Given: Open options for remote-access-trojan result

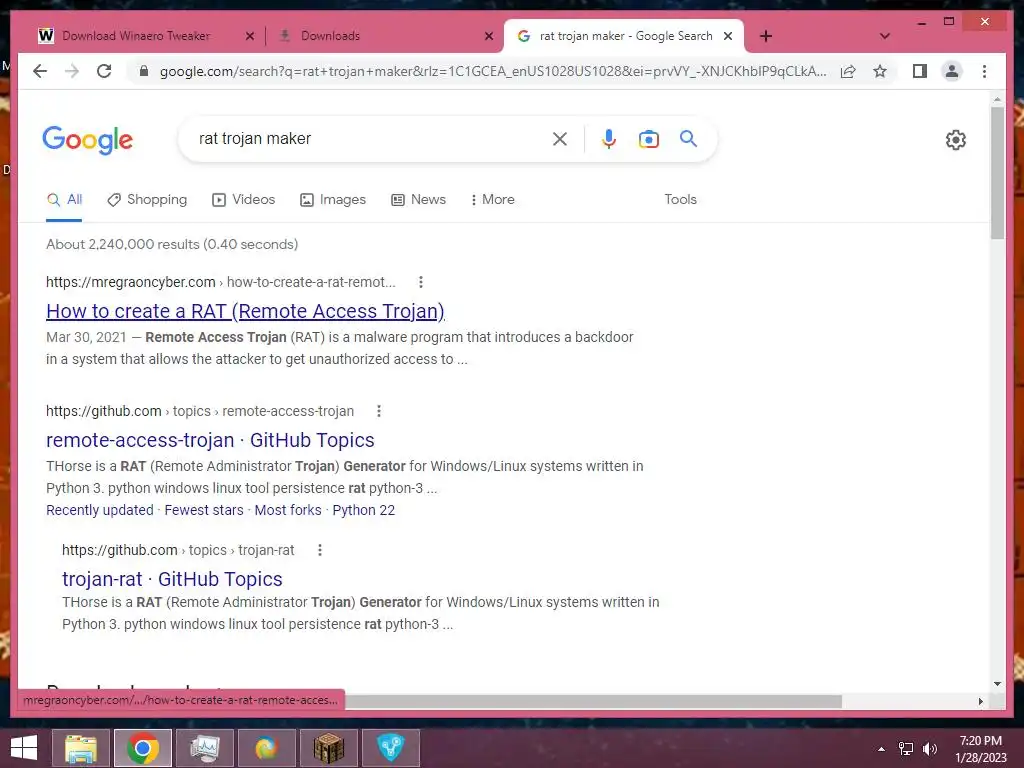Looking at the screenshot, I should point(379,411).
